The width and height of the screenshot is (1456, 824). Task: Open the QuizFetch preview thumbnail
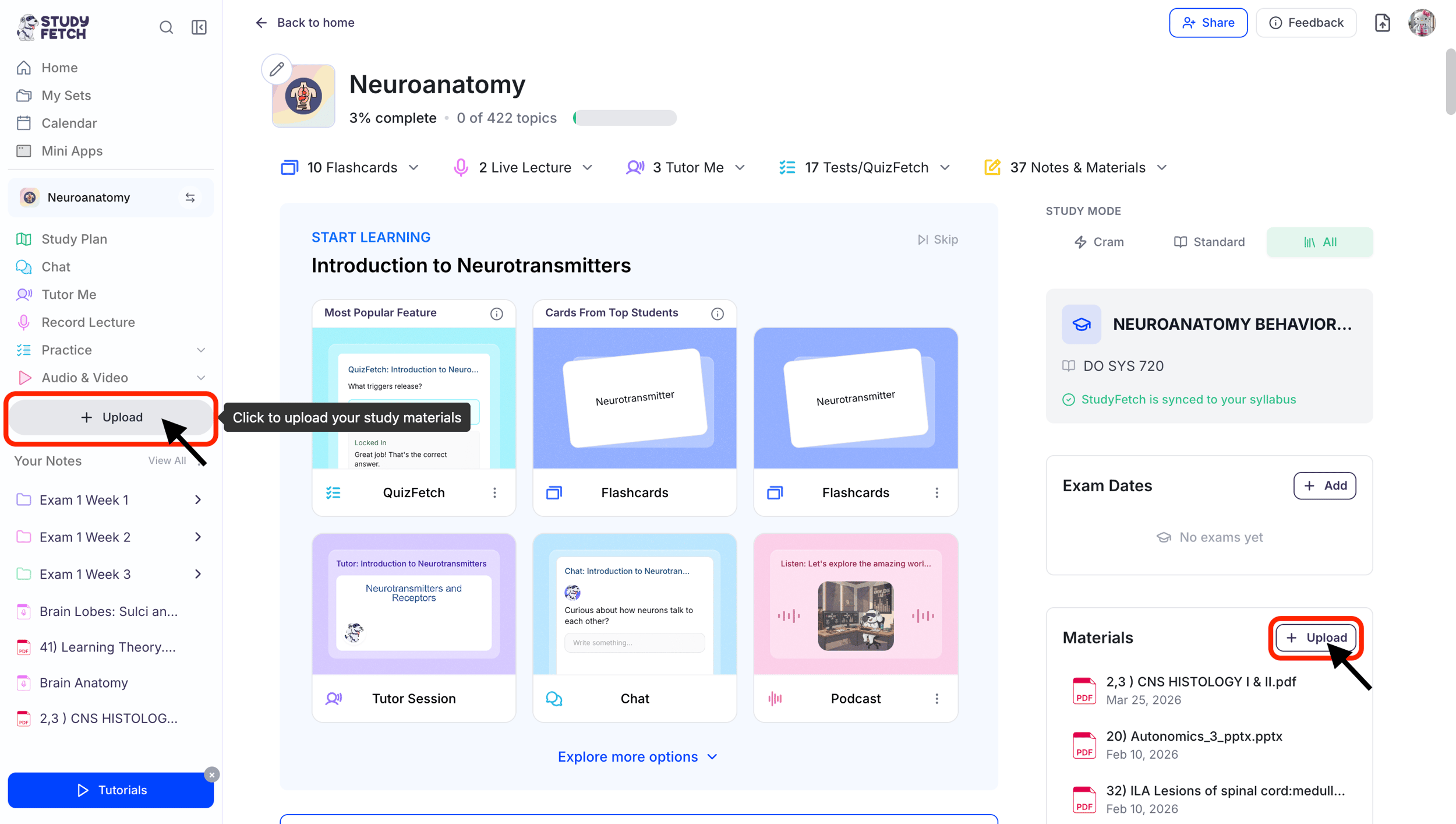tap(414, 399)
